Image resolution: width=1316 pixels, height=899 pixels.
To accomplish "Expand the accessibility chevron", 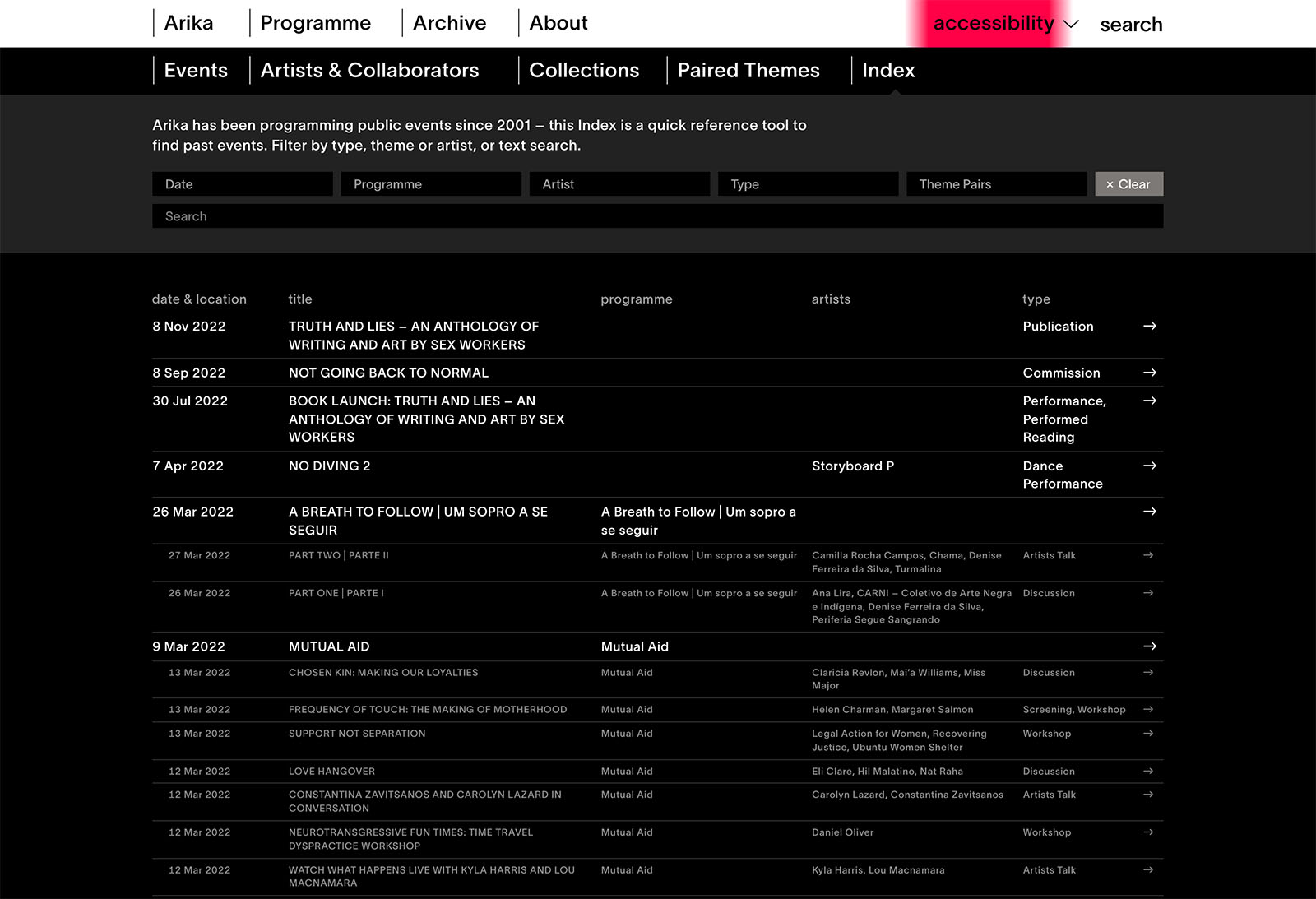I will (x=1071, y=25).
